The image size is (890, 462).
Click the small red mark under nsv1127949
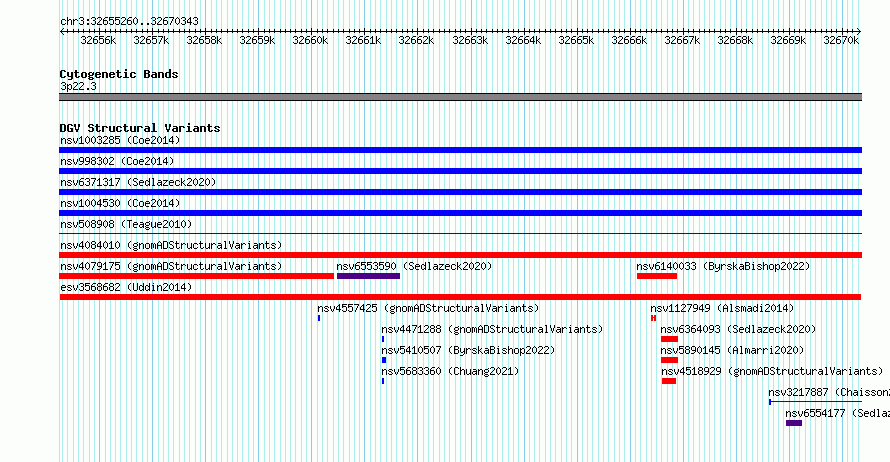[653, 318]
